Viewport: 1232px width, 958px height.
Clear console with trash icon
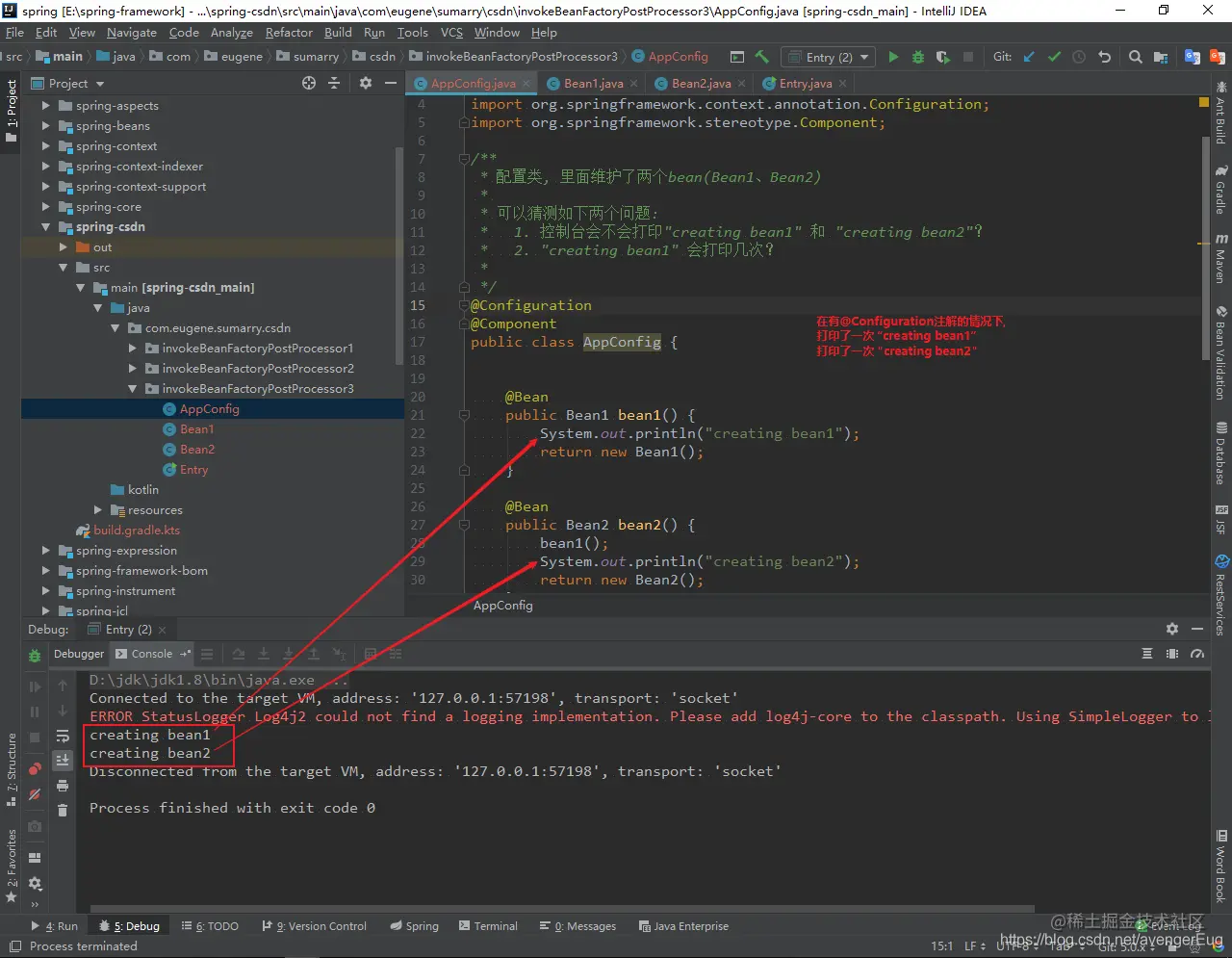63,811
